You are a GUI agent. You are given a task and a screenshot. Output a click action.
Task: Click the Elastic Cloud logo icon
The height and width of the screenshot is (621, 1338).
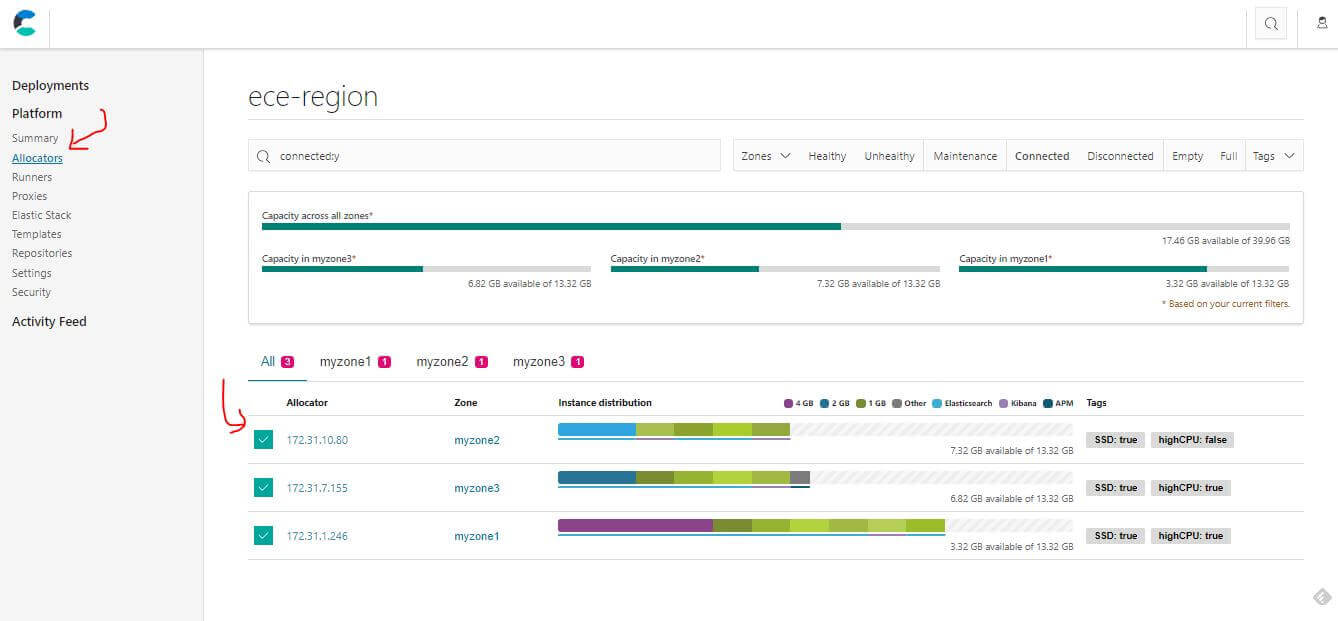[x=25, y=23]
